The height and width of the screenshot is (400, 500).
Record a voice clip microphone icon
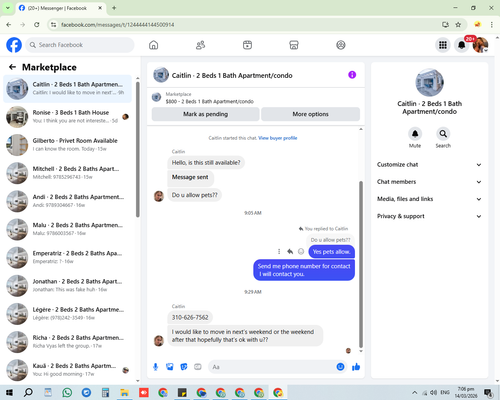(x=155, y=367)
